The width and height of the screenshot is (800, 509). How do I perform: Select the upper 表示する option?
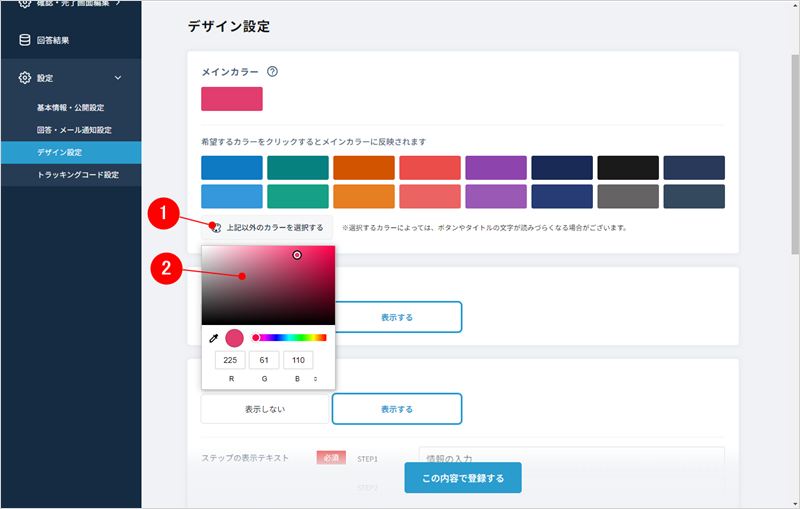pos(396,317)
